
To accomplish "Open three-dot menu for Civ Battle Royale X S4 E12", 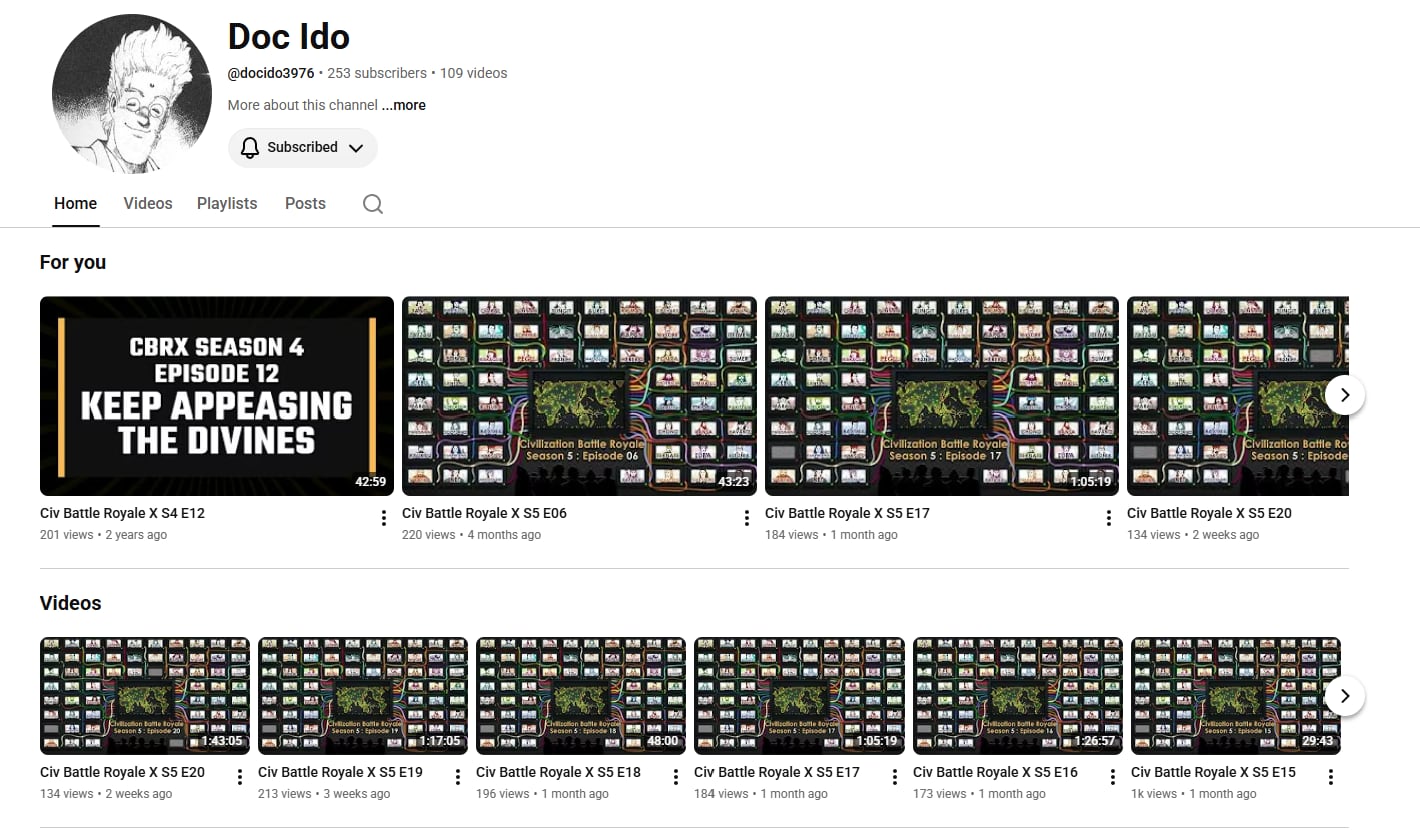I will pyautogui.click(x=384, y=518).
